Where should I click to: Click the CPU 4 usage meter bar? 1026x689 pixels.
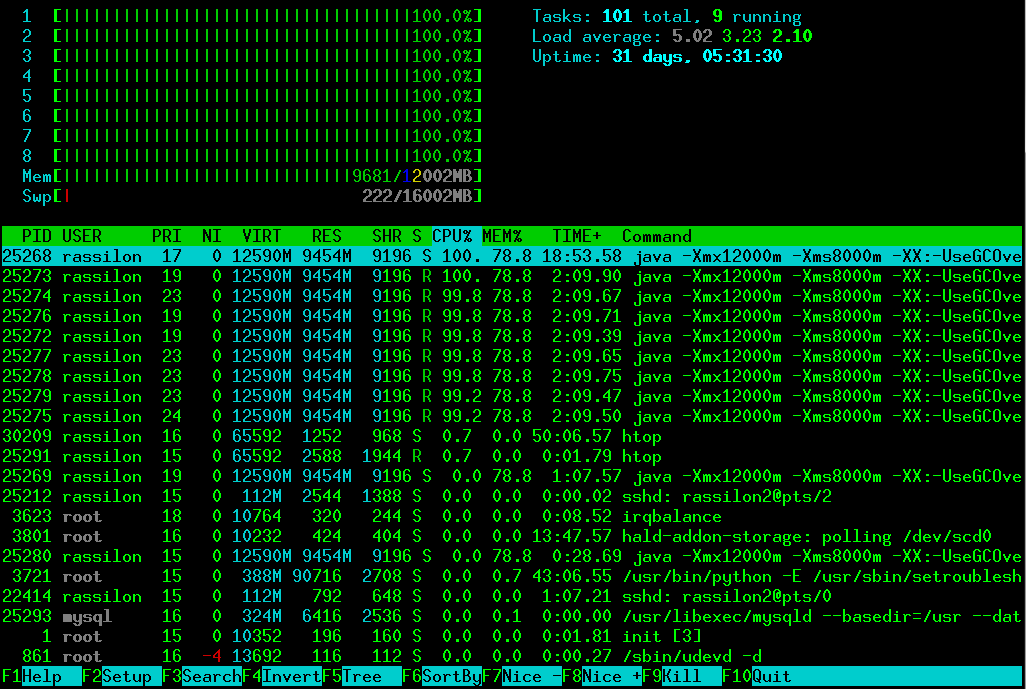[267, 76]
